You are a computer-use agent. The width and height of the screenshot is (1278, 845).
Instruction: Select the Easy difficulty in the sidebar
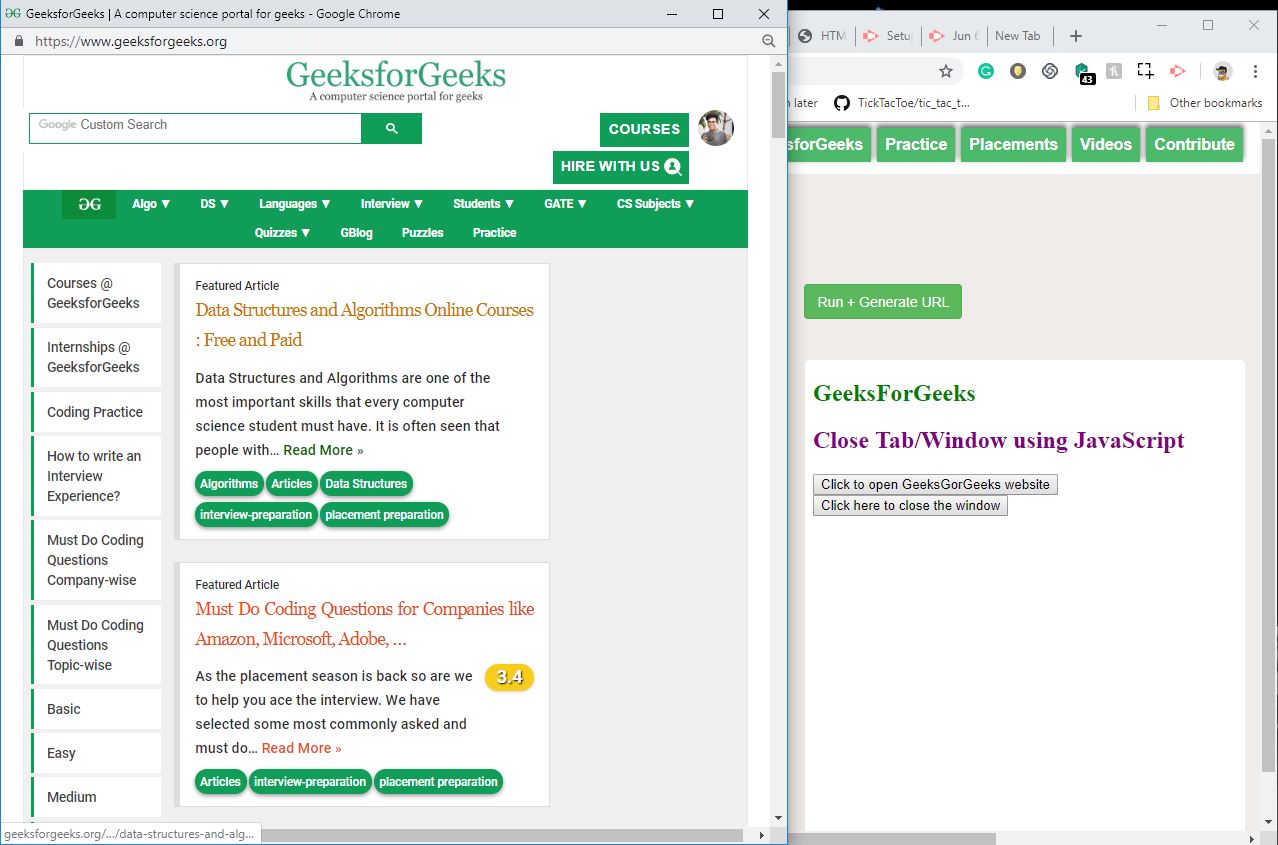click(x=96, y=753)
